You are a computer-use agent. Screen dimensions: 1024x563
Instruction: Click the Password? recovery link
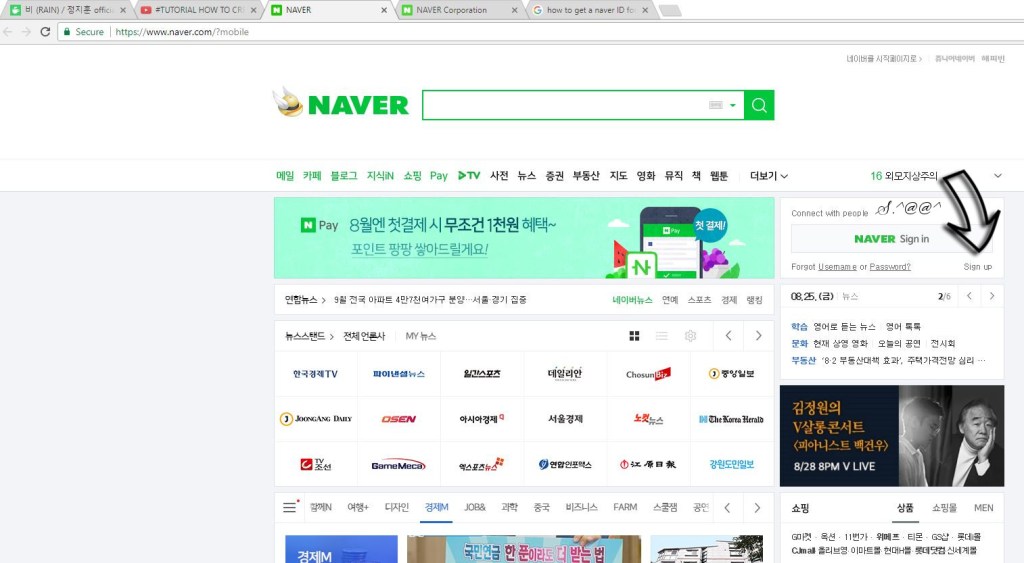point(889,267)
